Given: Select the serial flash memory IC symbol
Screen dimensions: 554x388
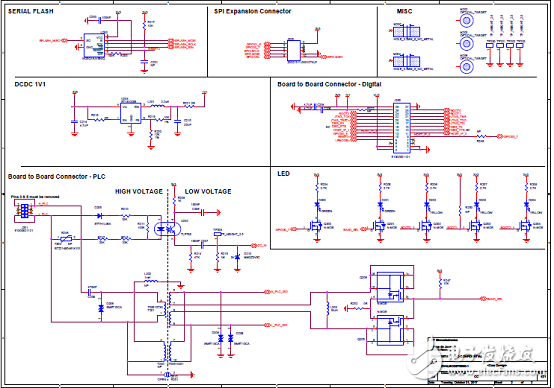Looking at the screenshot, I should click(94, 45).
